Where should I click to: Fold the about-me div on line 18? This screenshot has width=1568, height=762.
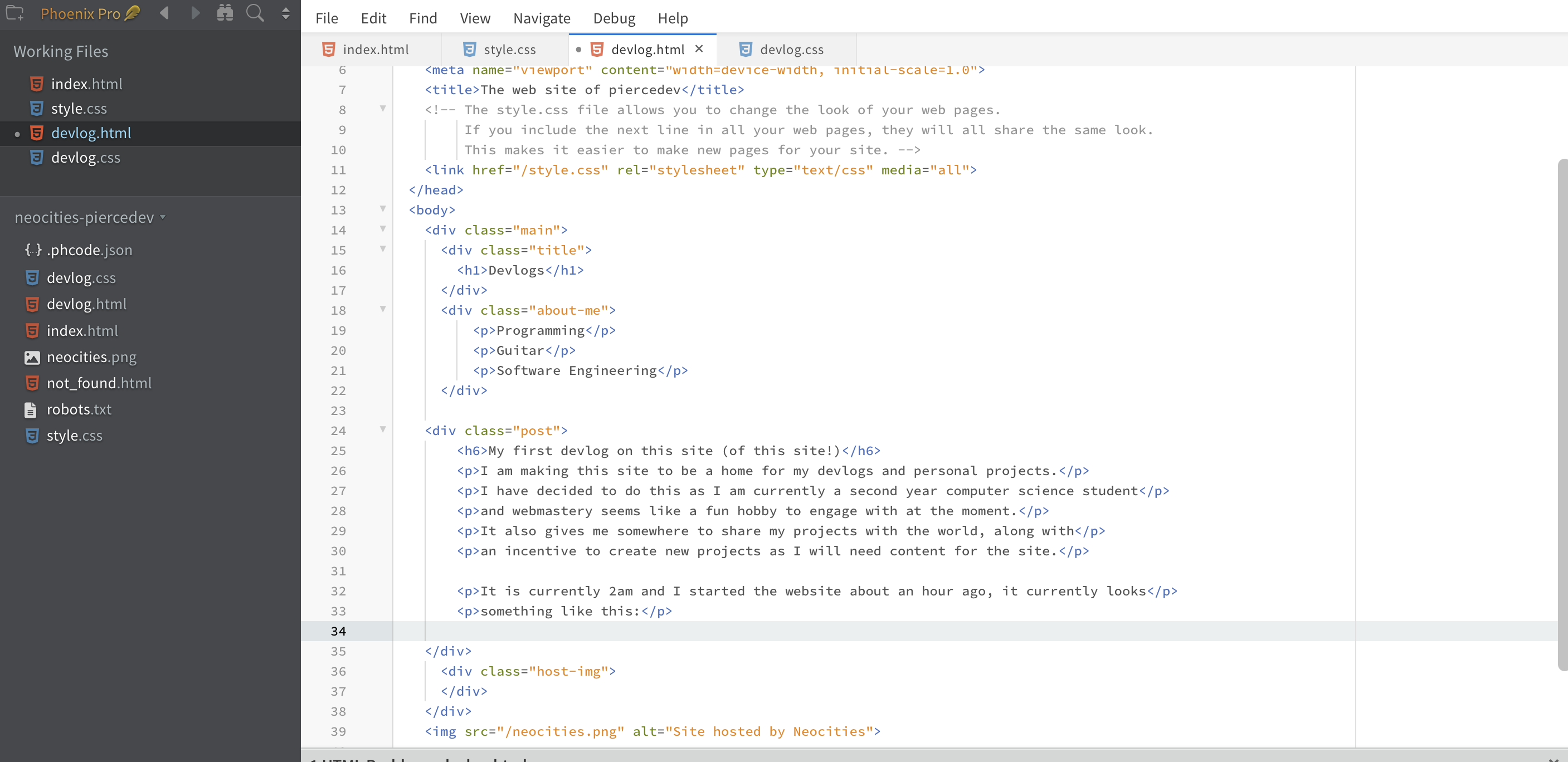click(383, 309)
